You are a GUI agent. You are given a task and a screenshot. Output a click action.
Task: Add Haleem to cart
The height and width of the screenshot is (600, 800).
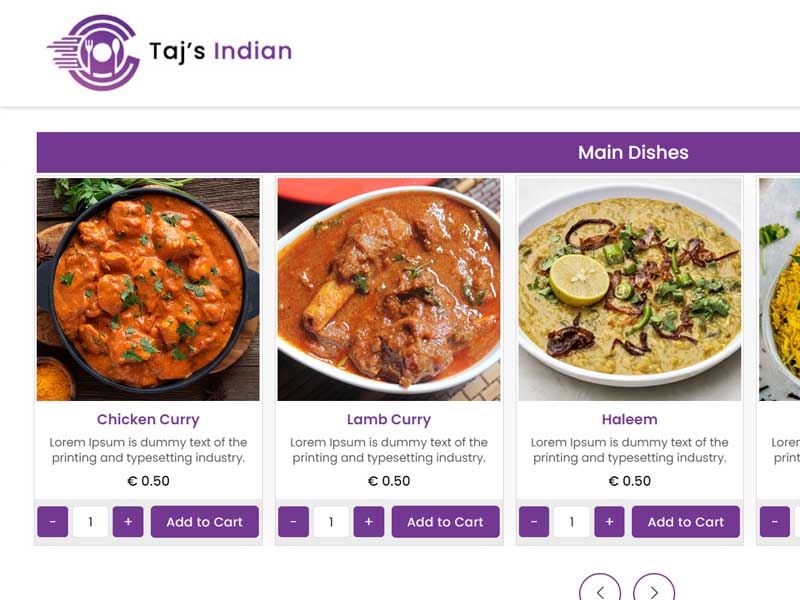(686, 521)
